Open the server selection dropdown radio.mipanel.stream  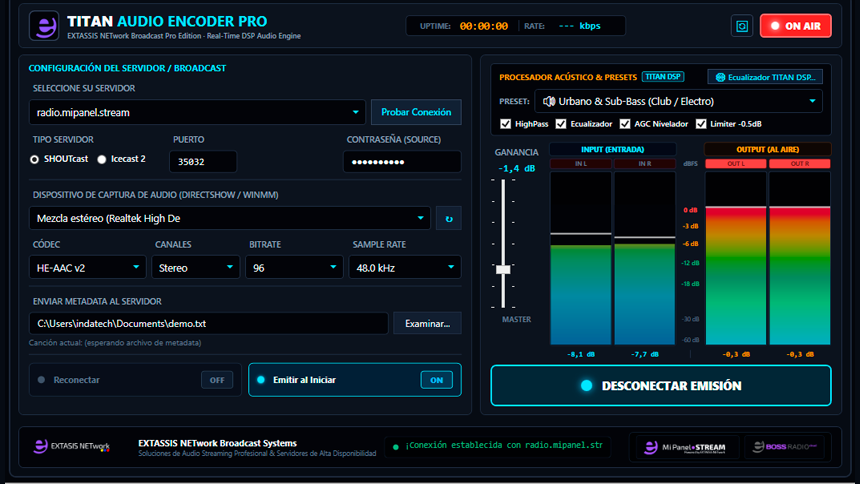(x=197, y=112)
